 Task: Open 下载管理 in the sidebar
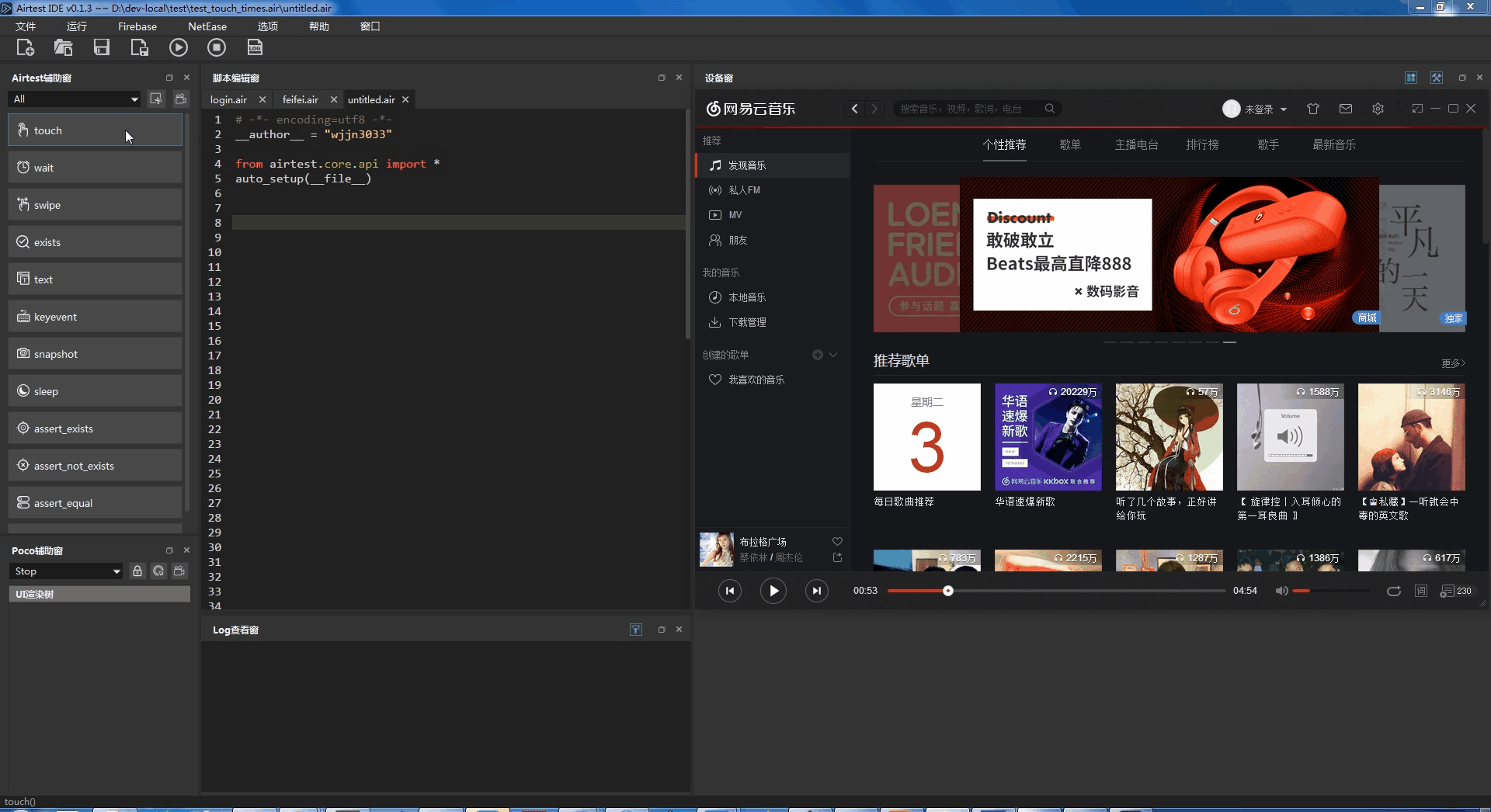773,322
